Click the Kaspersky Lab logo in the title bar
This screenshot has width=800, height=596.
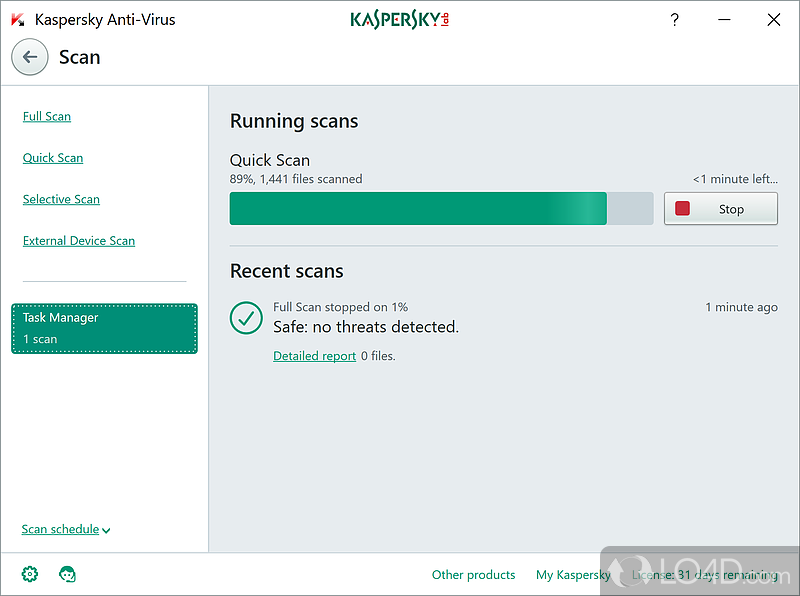tap(399, 20)
